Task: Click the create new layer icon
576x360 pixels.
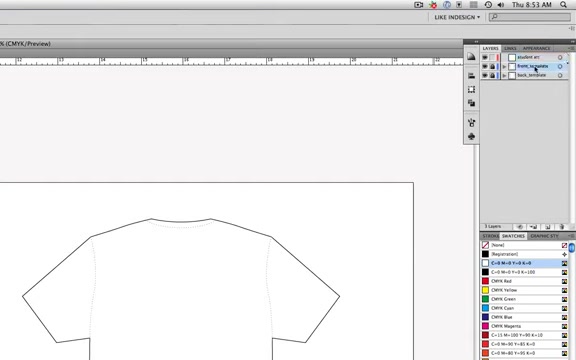Action: click(547, 227)
